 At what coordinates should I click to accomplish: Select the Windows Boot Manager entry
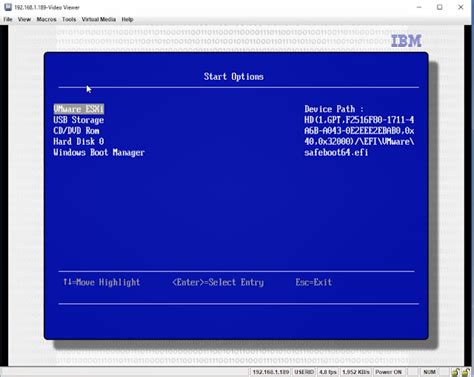(x=99, y=152)
